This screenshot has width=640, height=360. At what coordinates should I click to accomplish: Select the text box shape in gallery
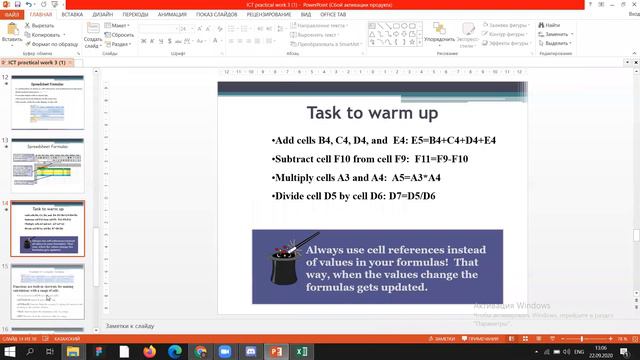(x=372, y=26)
